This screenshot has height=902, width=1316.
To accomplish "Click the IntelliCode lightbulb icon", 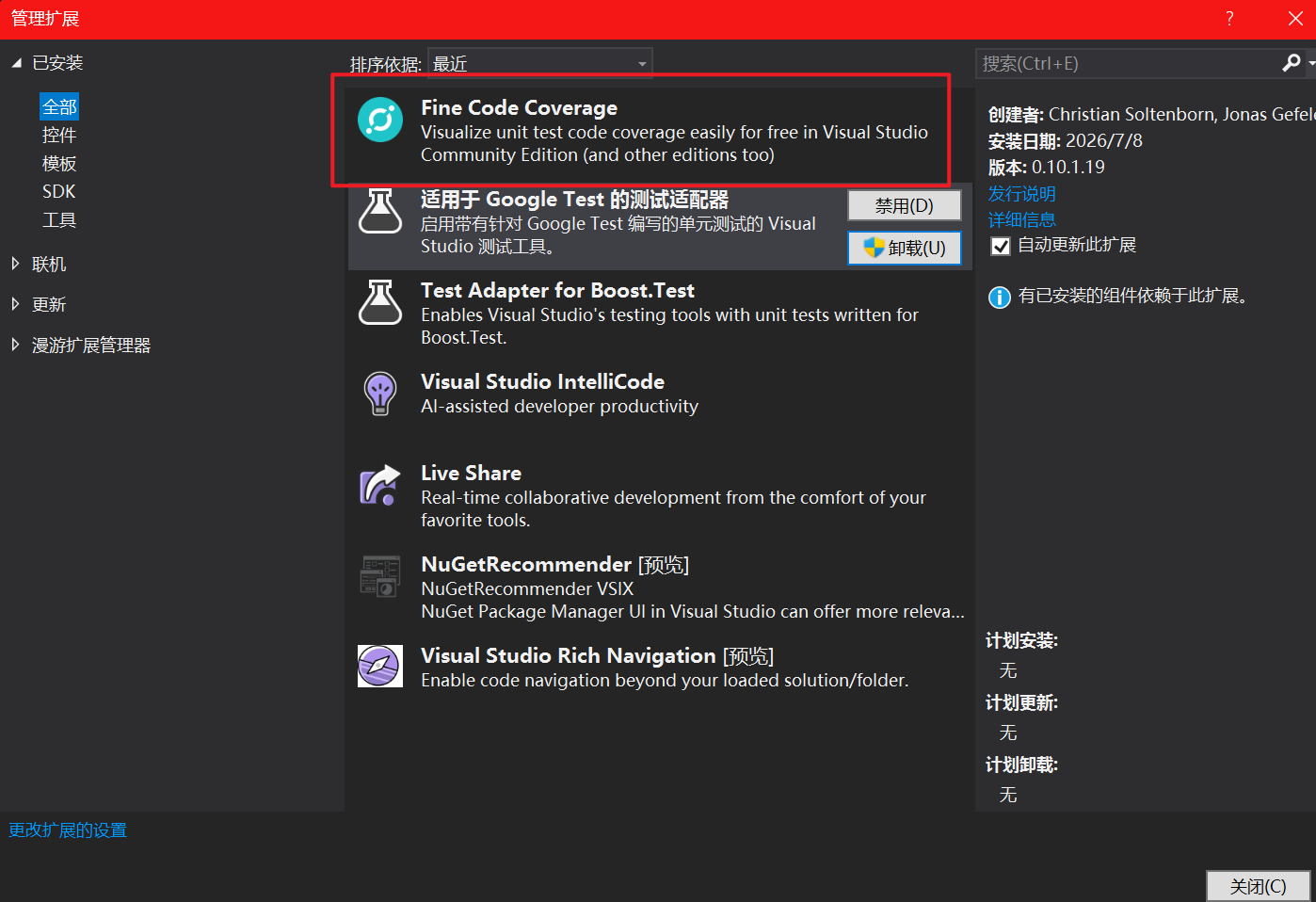I will [380, 393].
